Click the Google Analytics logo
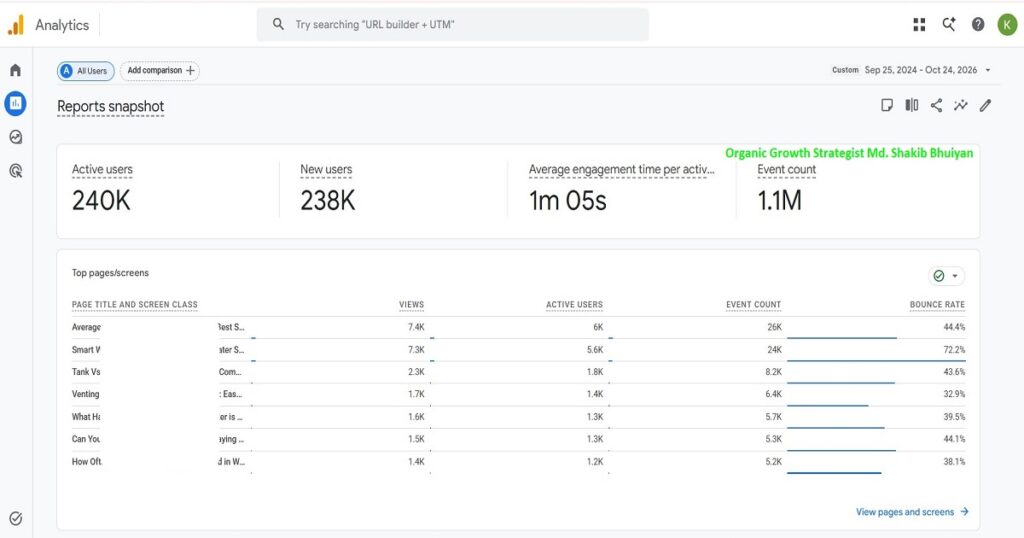The image size is (1024, 538). 16,25
